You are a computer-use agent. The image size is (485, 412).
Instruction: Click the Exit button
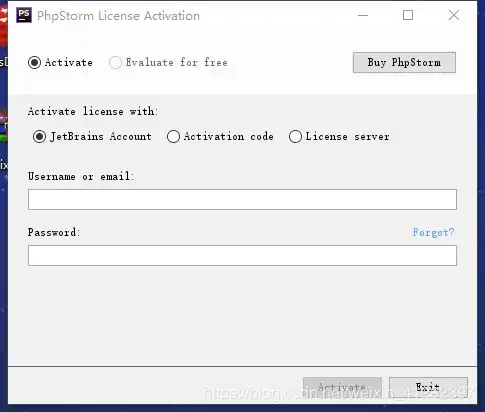pyautogui.click(x=428, y=387)
